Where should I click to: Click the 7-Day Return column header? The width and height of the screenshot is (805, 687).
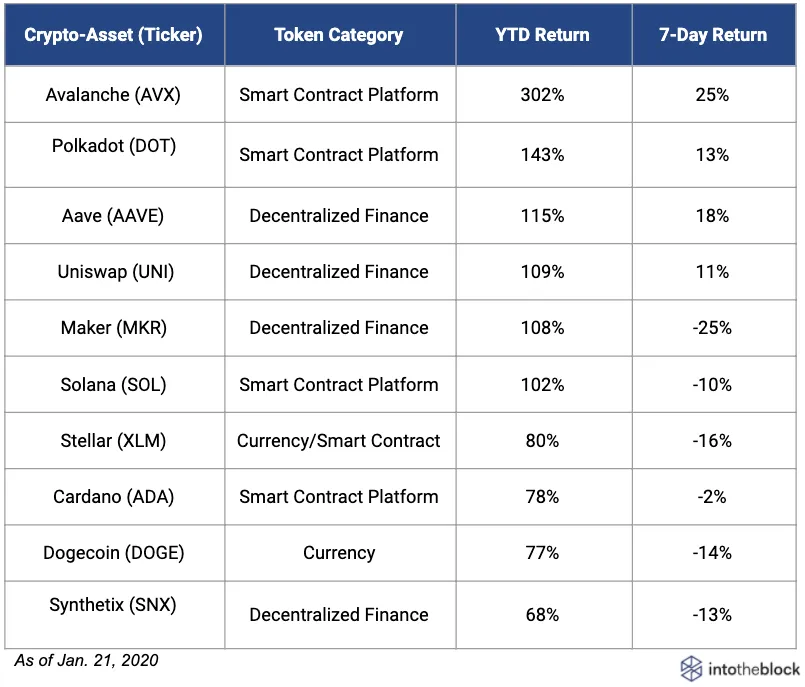pyautogui.click(x=713, y=34)
